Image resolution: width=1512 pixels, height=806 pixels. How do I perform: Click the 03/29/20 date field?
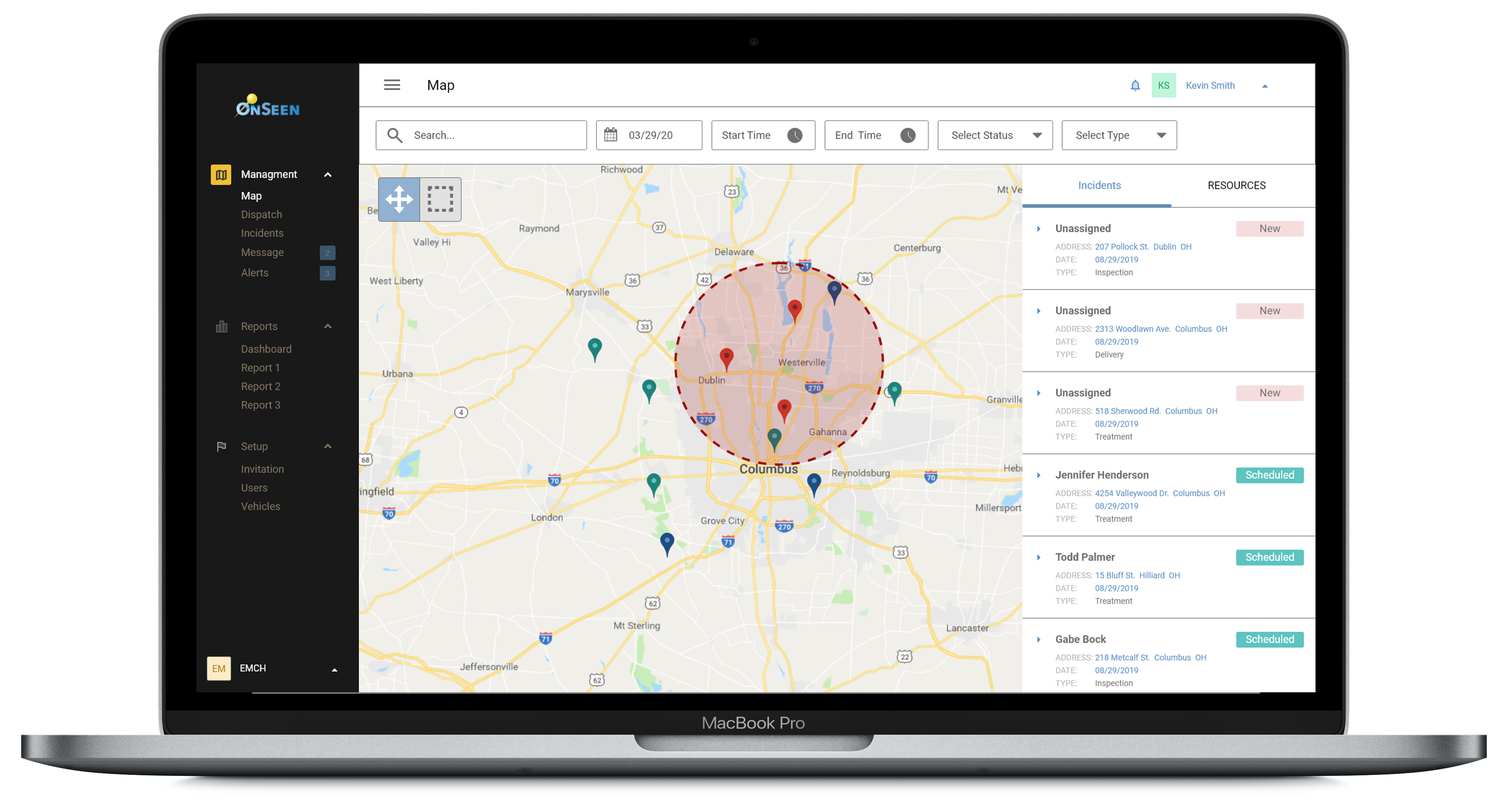coord(649,135)
